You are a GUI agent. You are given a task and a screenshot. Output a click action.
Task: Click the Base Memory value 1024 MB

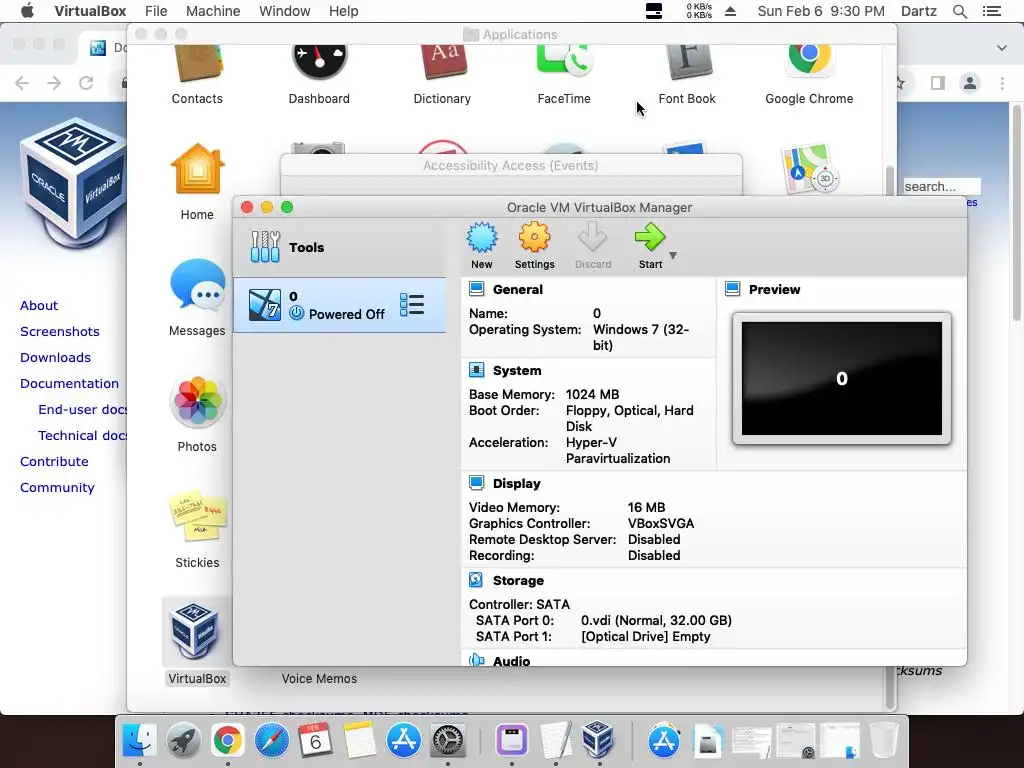pos(592,394)
